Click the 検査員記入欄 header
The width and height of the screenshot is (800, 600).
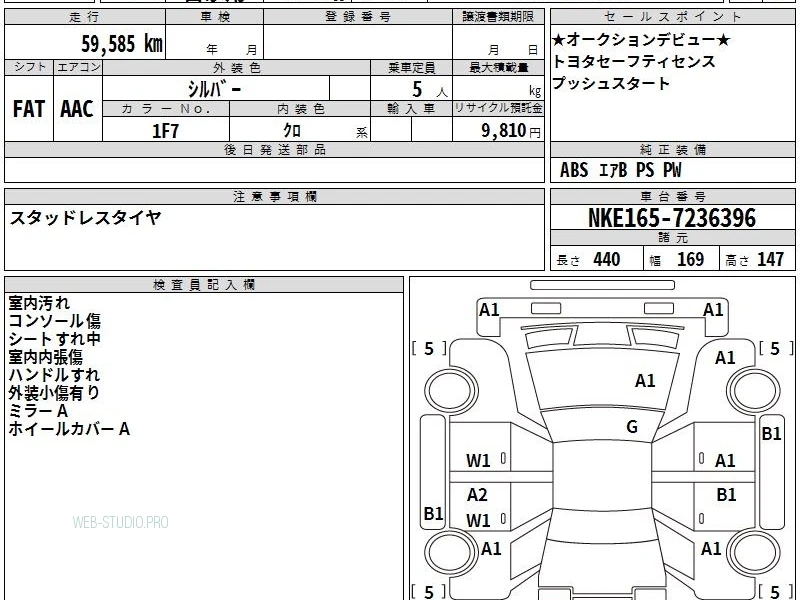coord(204,285)
